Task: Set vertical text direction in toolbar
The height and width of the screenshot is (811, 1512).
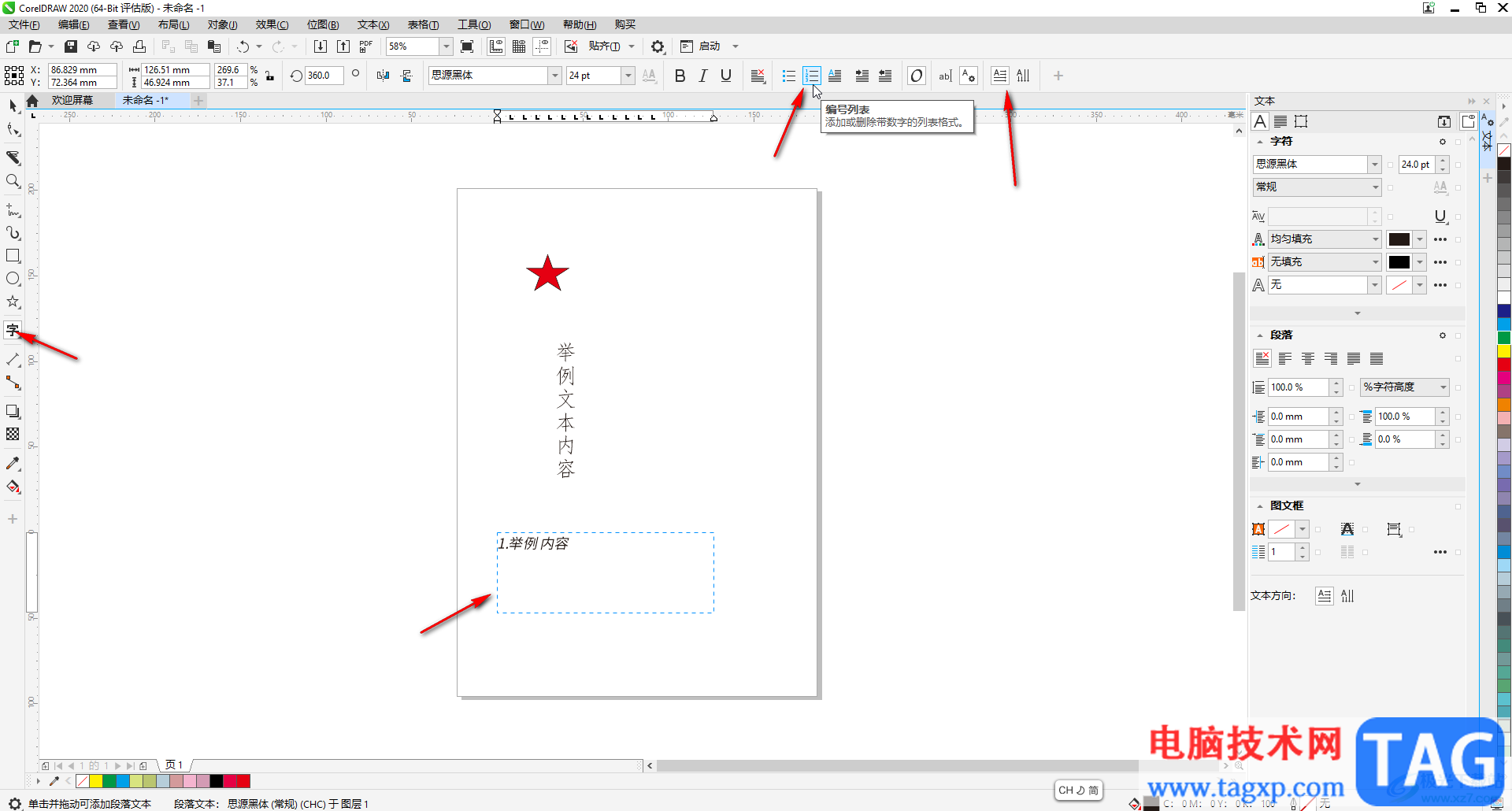Action: 1023,76
